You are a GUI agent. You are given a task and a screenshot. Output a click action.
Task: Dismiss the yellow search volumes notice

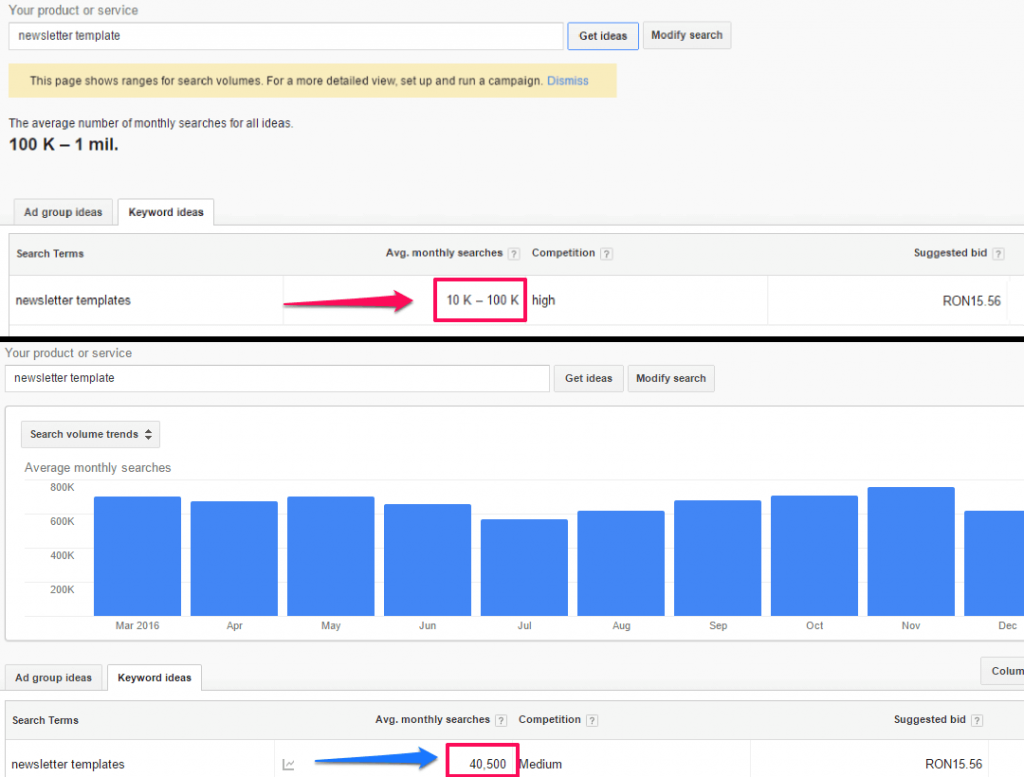pos(567,81)
